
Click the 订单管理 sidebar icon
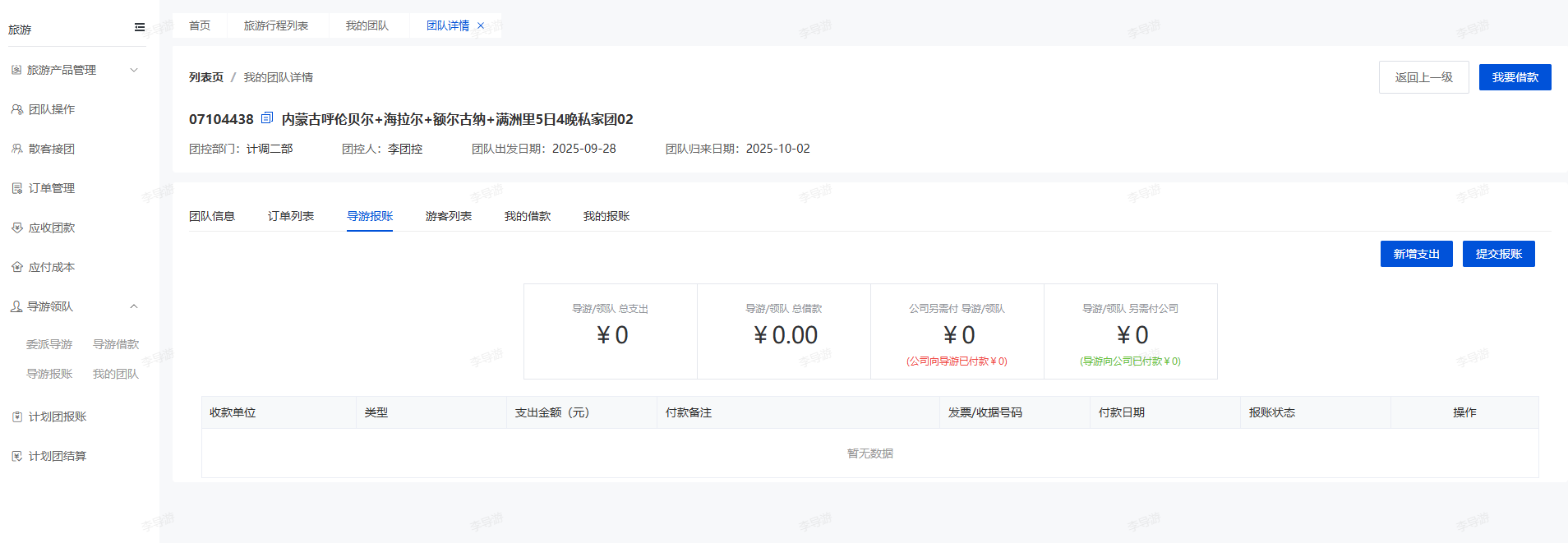tap(17, 188)
